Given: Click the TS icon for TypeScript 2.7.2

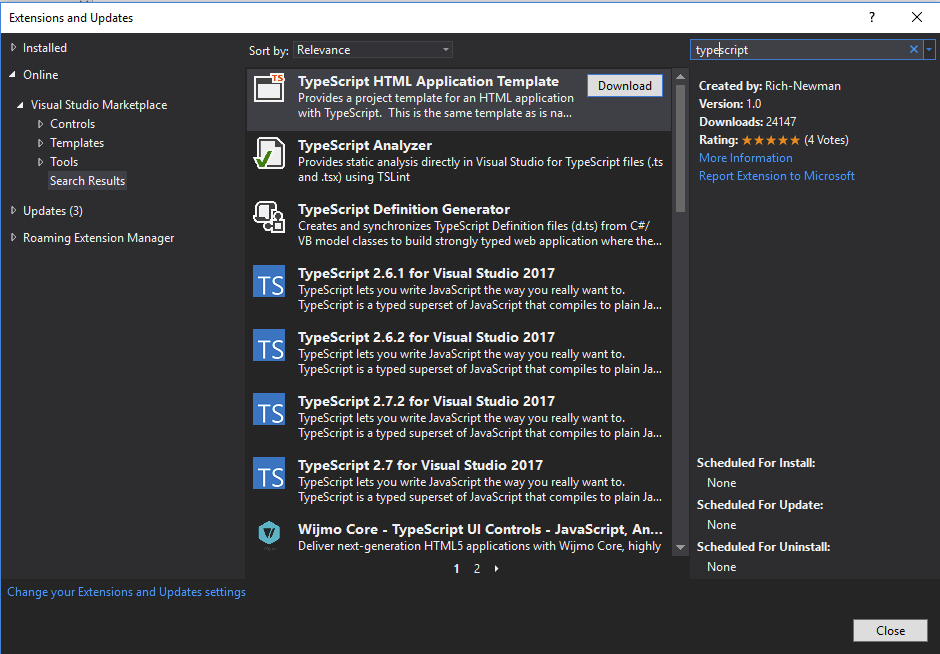Looking at the screenshot, I should [x=271, y=410].
